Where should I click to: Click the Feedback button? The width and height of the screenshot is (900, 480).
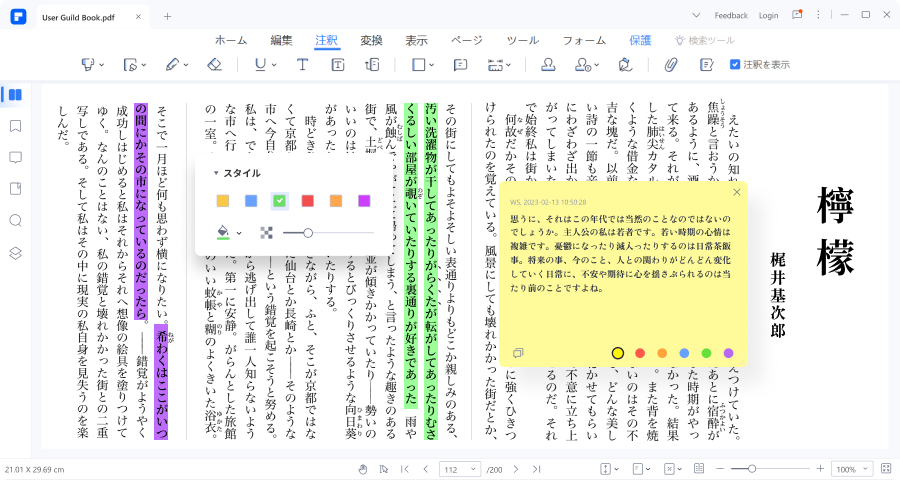pos(731,16)
